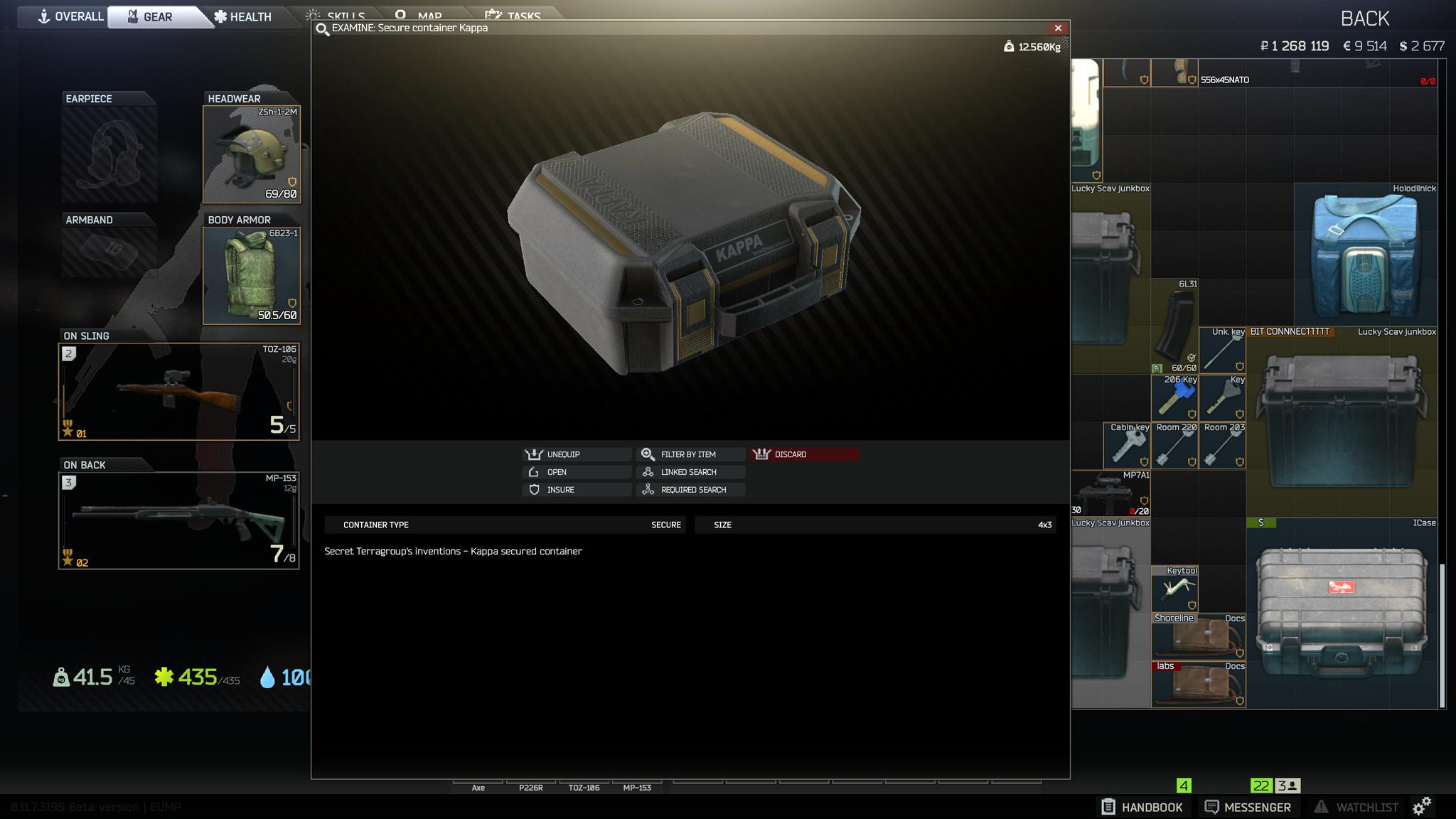Click the empty earpiece slot
The width and height of the screenshot is (1456, 819).
[109, 154]
